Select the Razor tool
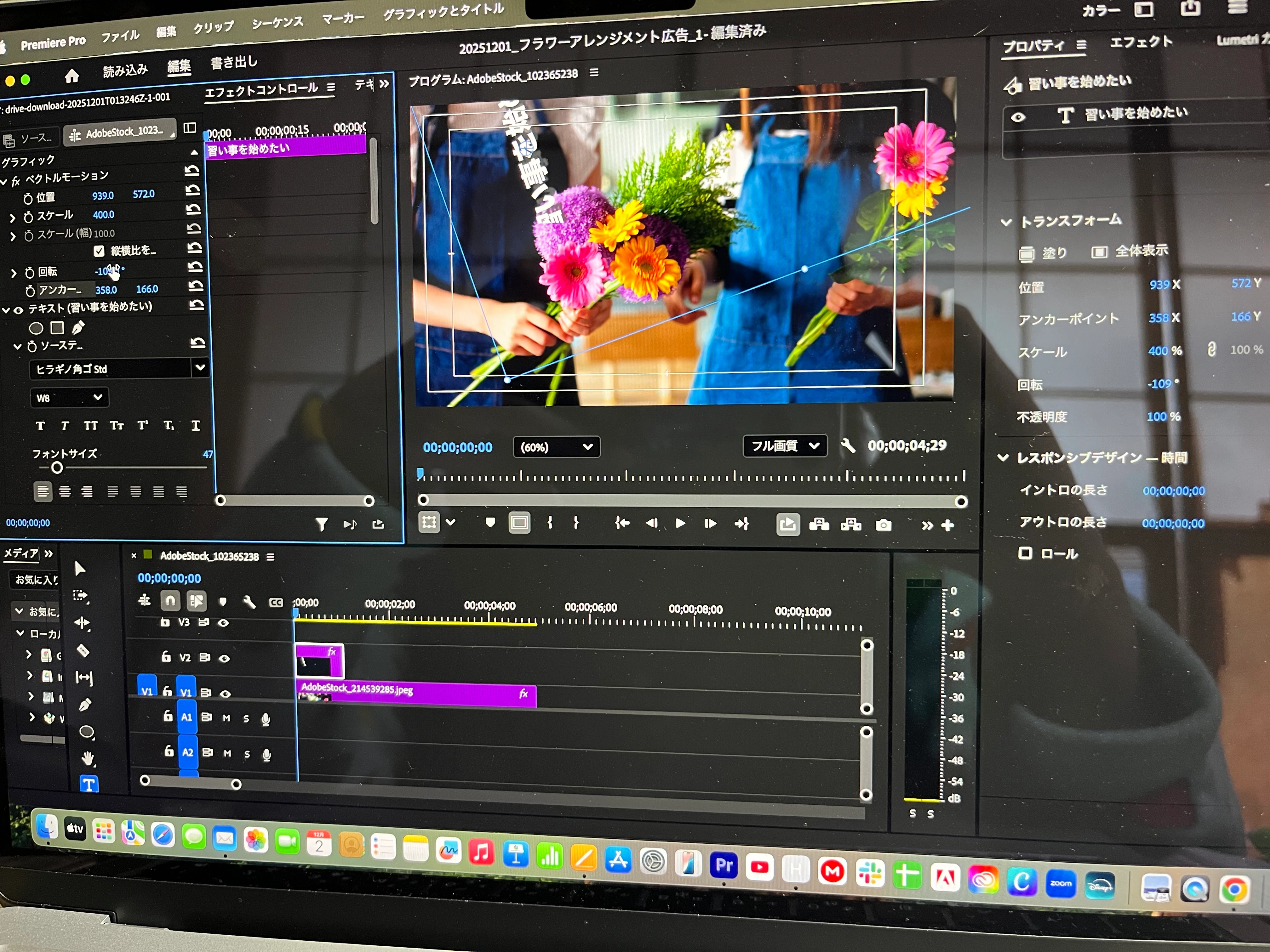Screen dimensions: 1270x952 click(83, 650)
